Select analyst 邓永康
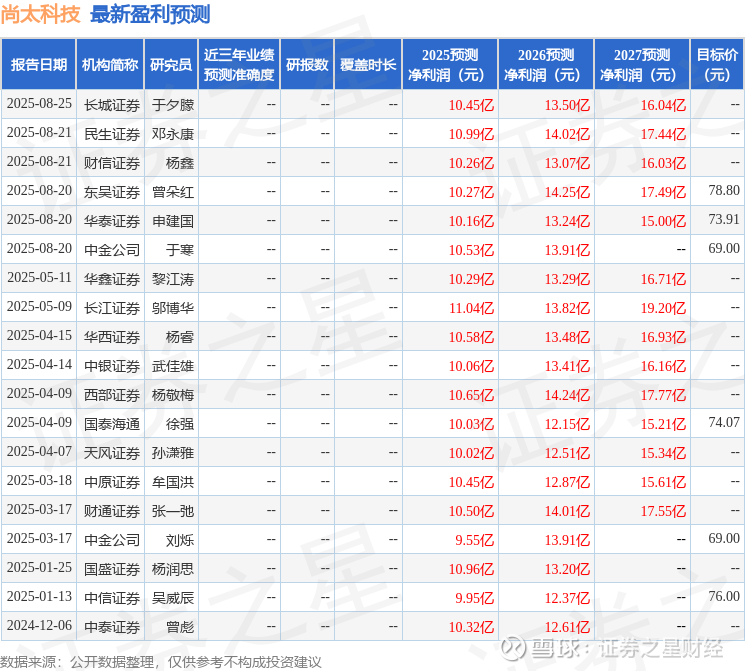 tap(173, 134)
